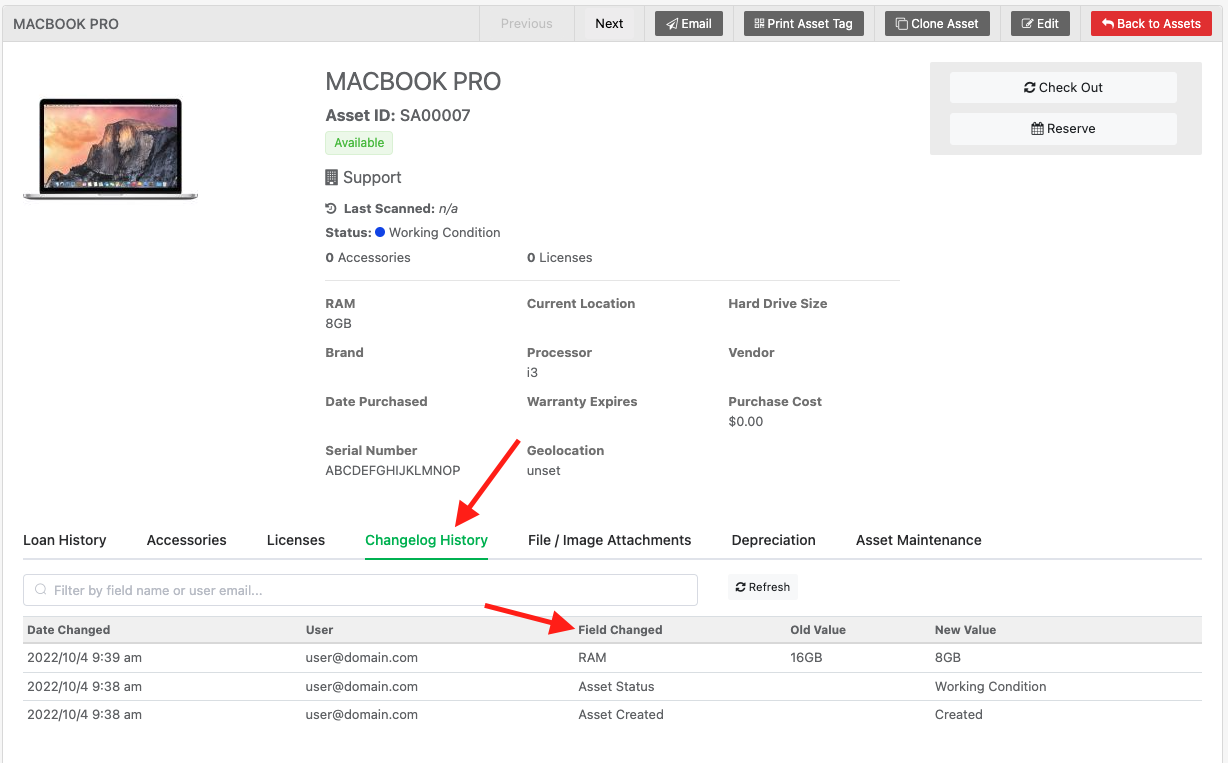Open the Accessories tab
Screen dimensions: 1228x763
tap(186, 540)
